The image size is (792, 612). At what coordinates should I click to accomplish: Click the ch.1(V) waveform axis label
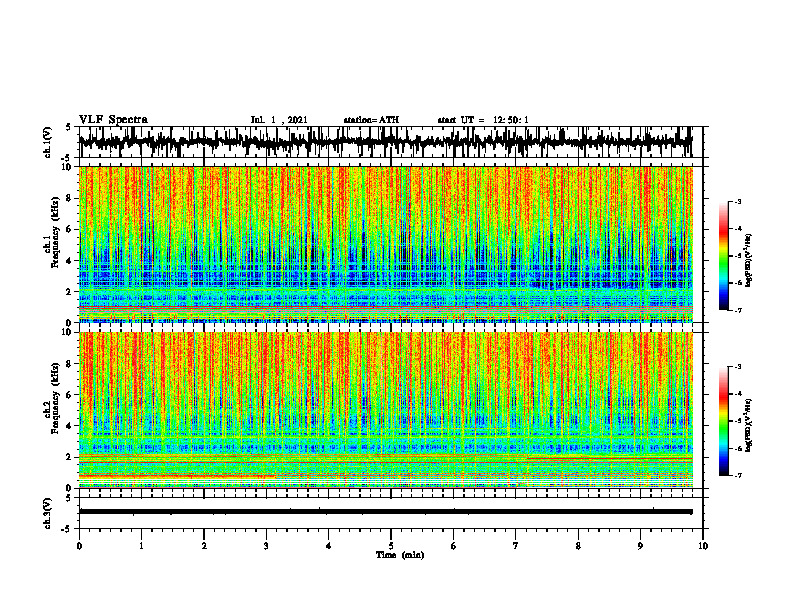coord(47,141)
